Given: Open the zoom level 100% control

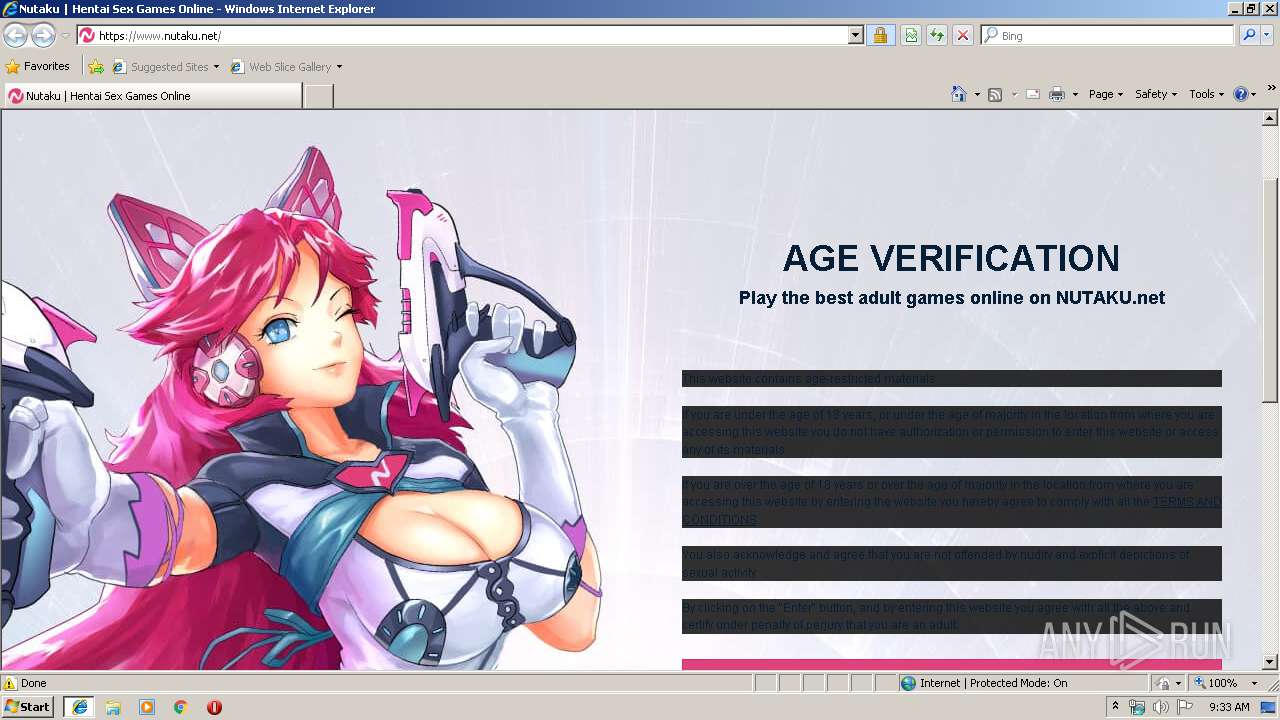Looking at the screenshot, I should (1215, 683).
